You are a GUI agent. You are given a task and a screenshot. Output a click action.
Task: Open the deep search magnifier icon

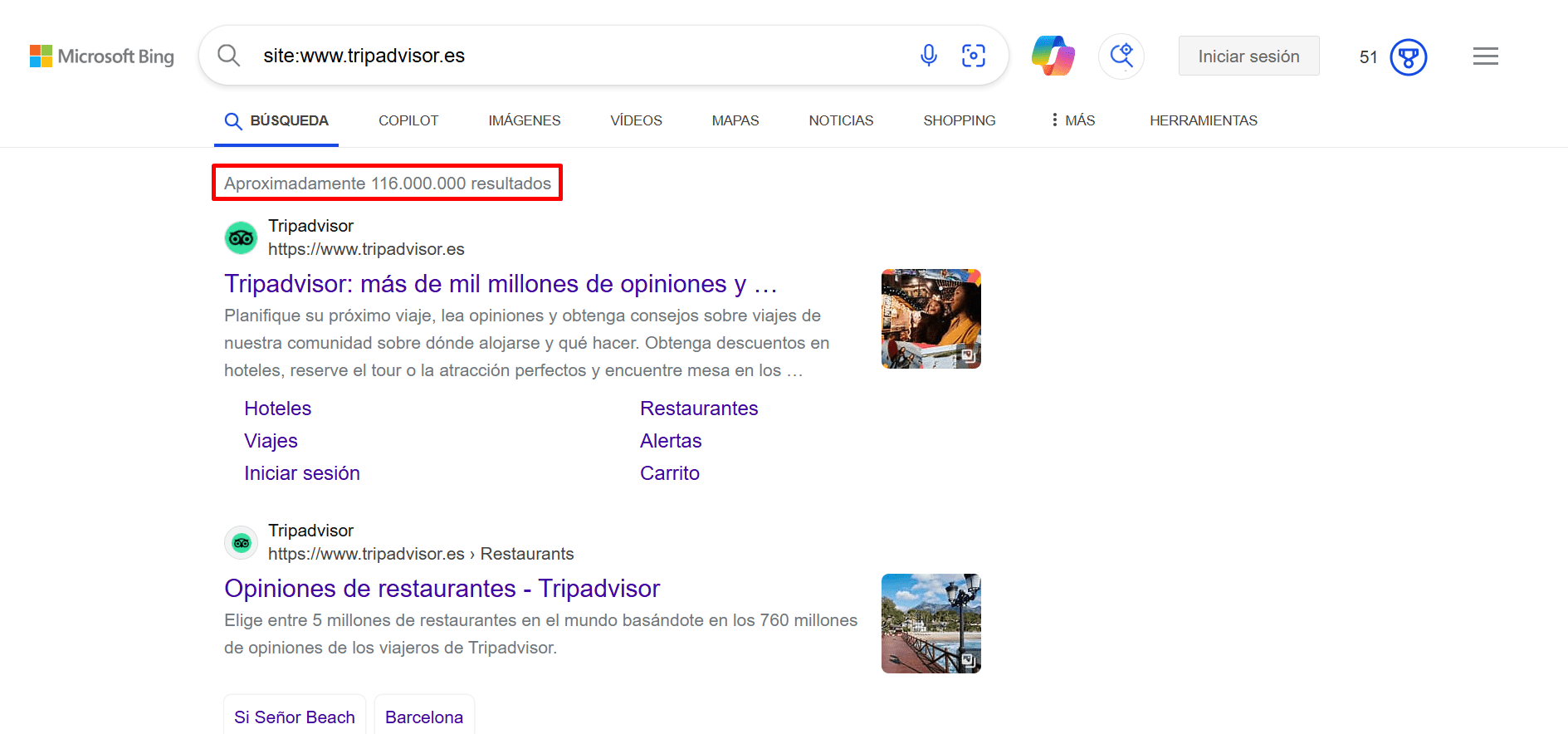tap(1121, 56)
